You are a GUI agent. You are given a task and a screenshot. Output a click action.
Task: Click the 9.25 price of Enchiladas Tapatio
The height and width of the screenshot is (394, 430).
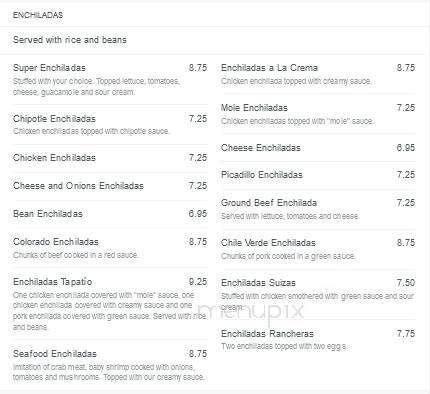click(198, 282)
